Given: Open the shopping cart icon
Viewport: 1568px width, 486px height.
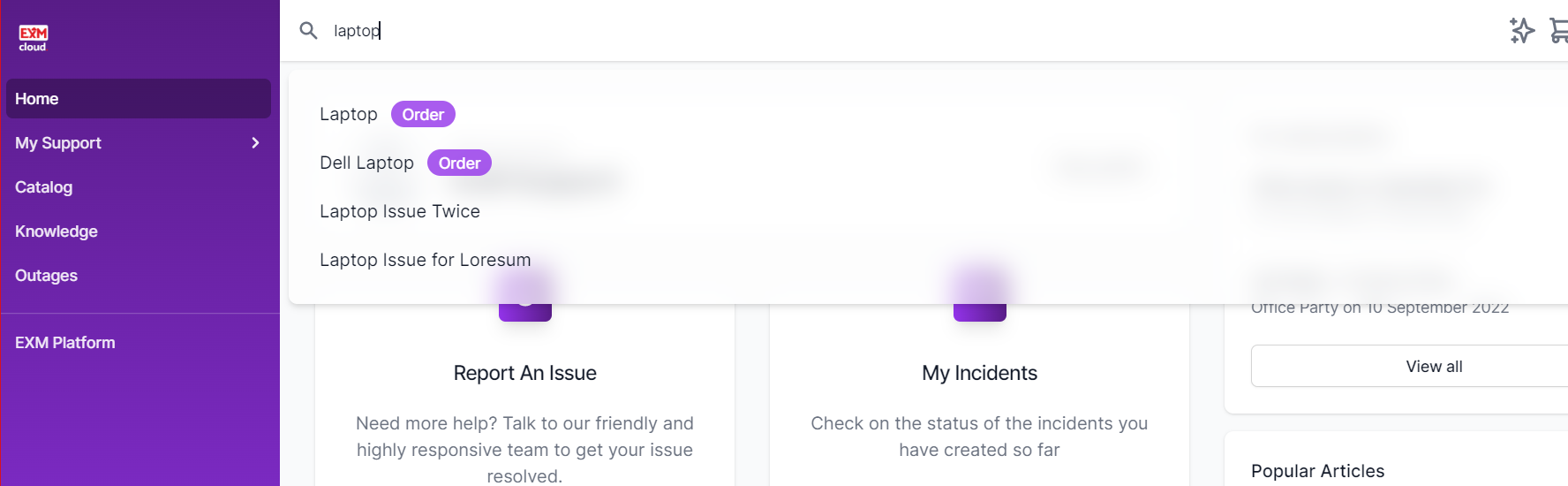Looking at the screenshot, I should tap(1559, 31).
